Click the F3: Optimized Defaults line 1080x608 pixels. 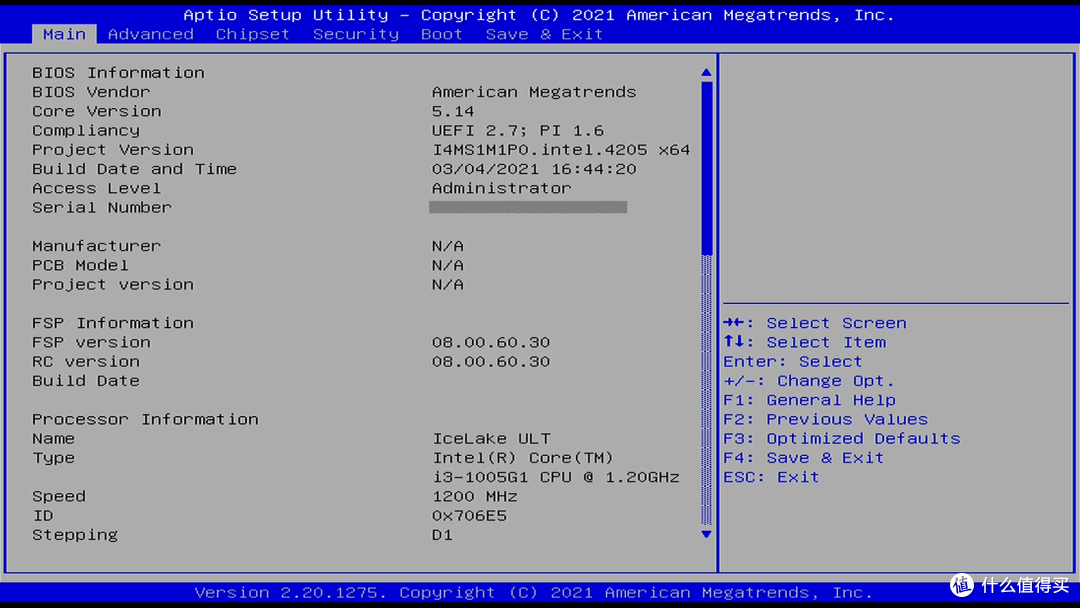[842, 439]
